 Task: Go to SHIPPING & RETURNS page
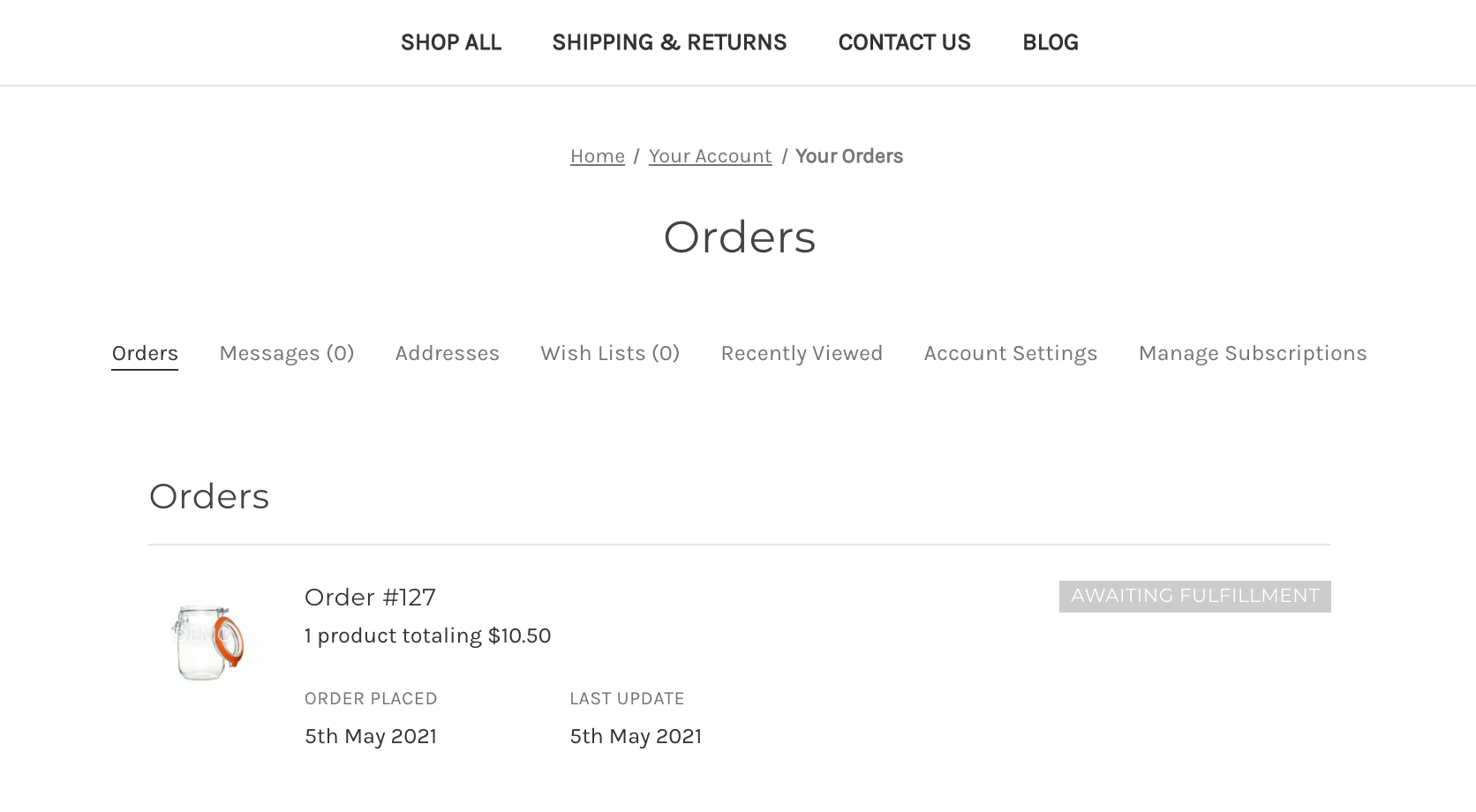point(669,42)
